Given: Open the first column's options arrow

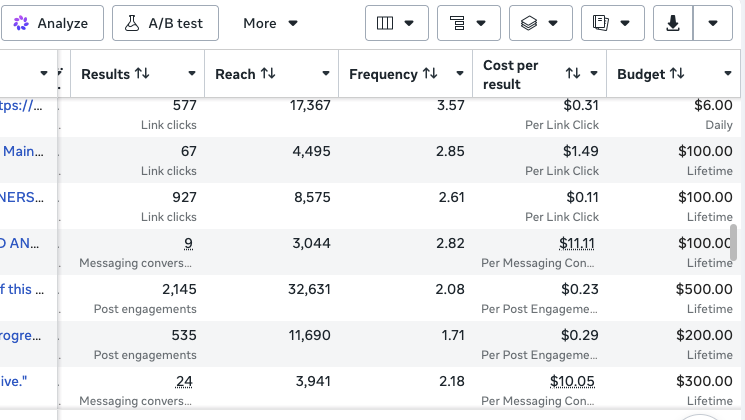Looking at the screenshot, I should (x=44, y=74).
